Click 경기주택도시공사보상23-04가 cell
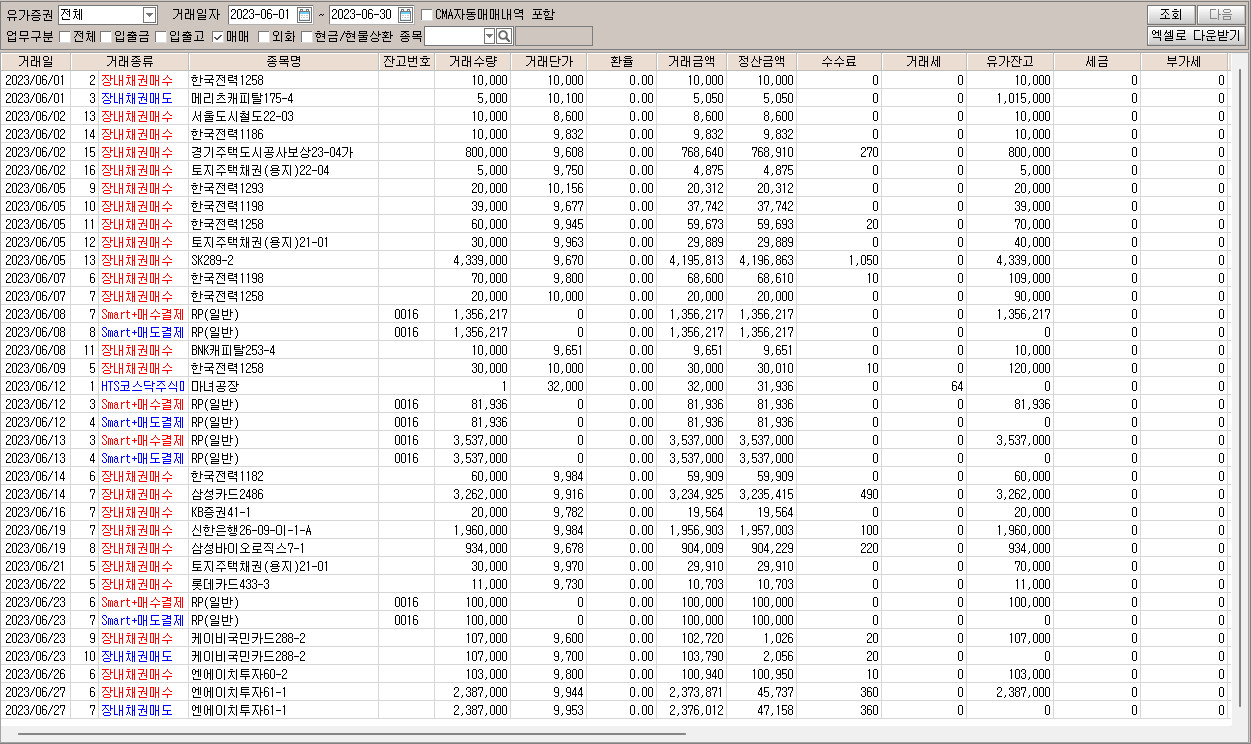Image resolution: width=1251 pixels, height=744 pixels. [272, 153]
